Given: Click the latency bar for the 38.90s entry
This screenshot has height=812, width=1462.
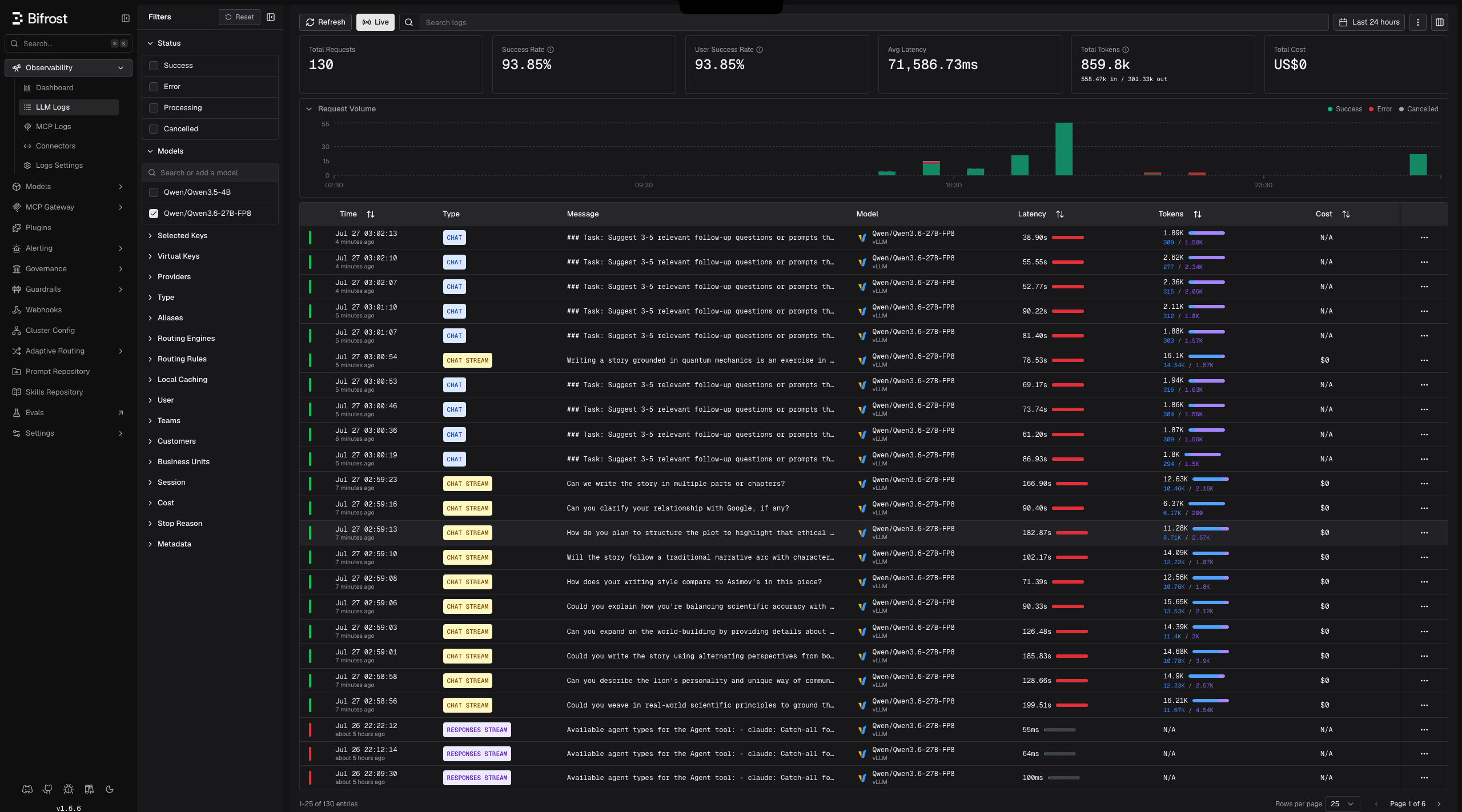Looking at the screenshot, I should 1068,238.
